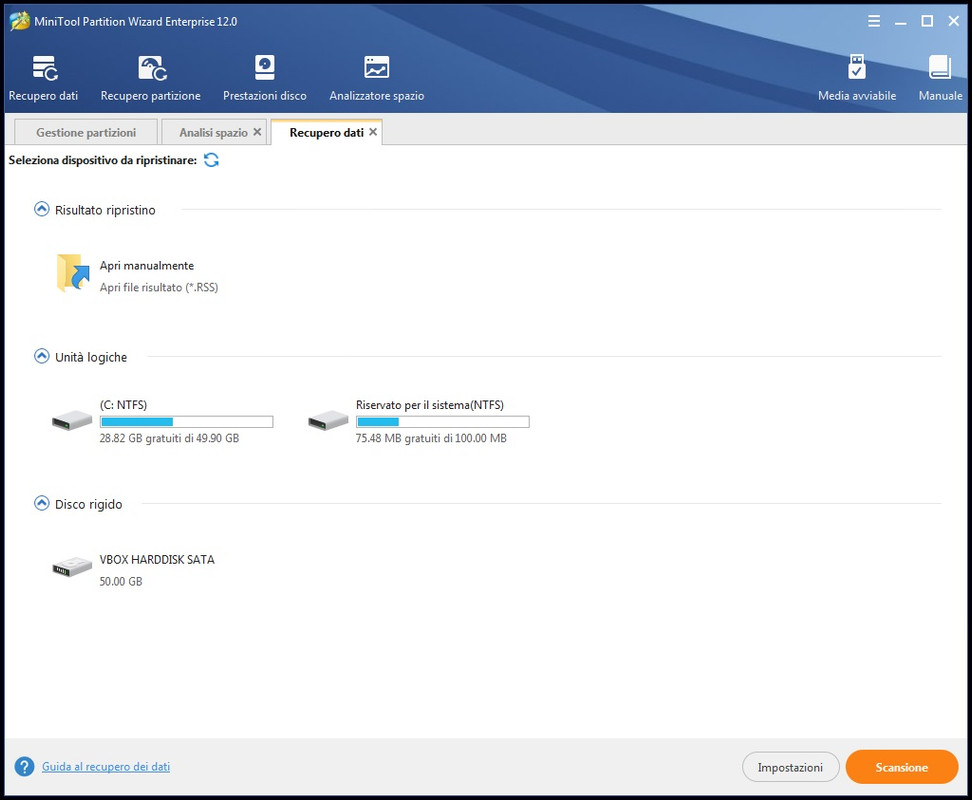Viewport: 972px width, 800px height.
Task: Click the 50.00 GB disk size text
Action: click(121, 581)
